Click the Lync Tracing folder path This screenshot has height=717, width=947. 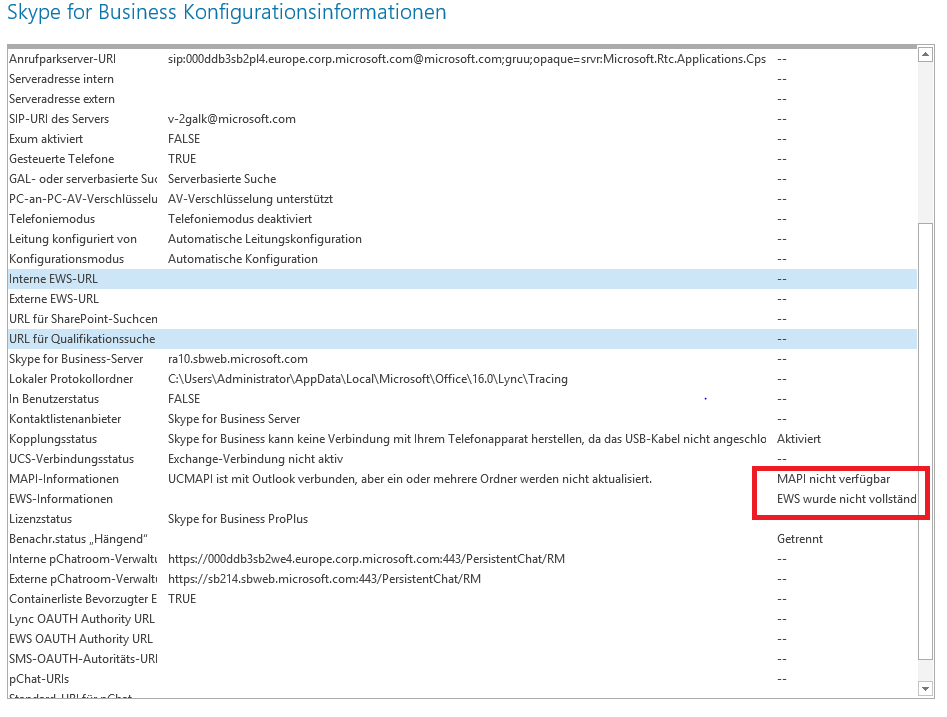tap(368, 379)
